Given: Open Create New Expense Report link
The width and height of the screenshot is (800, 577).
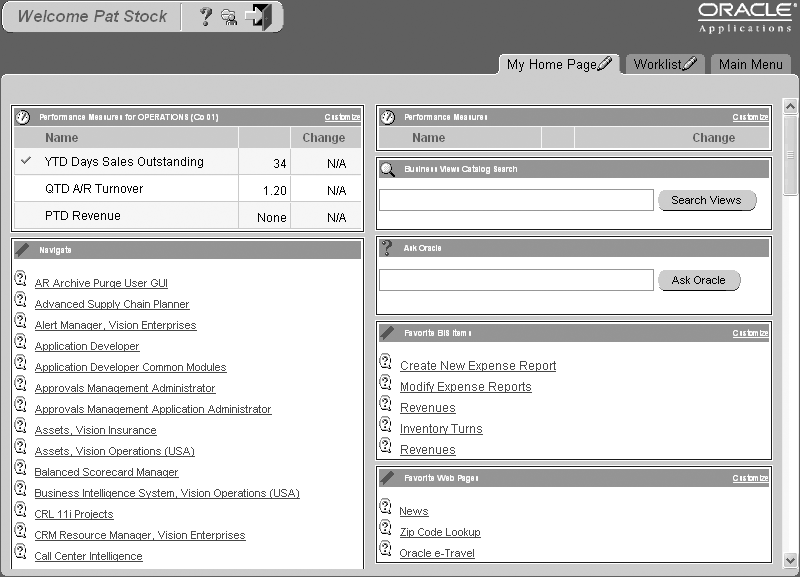Looking at the screenshot, I should point(478,366).
